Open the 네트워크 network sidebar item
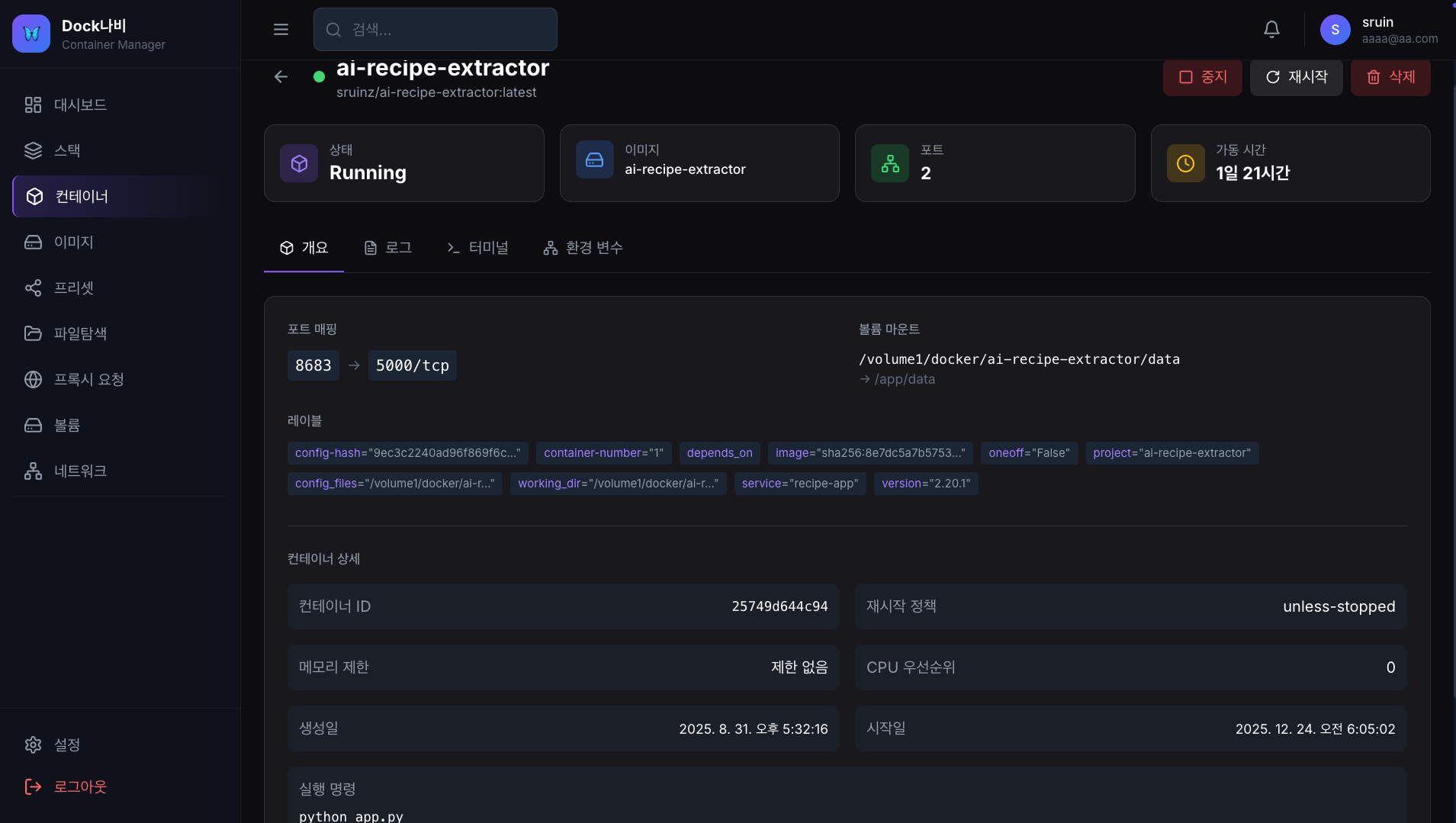Viewport: 1456px width, 823px height. point(79,471)
